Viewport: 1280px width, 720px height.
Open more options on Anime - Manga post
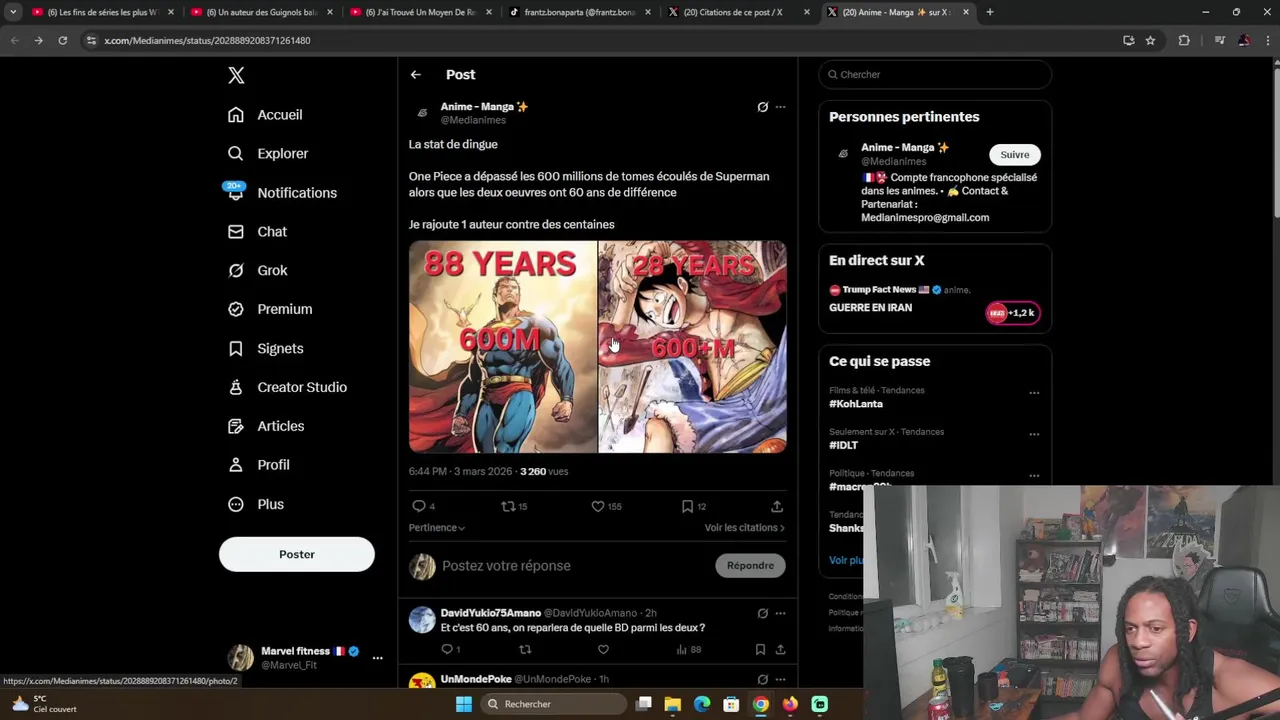point(780,107)
